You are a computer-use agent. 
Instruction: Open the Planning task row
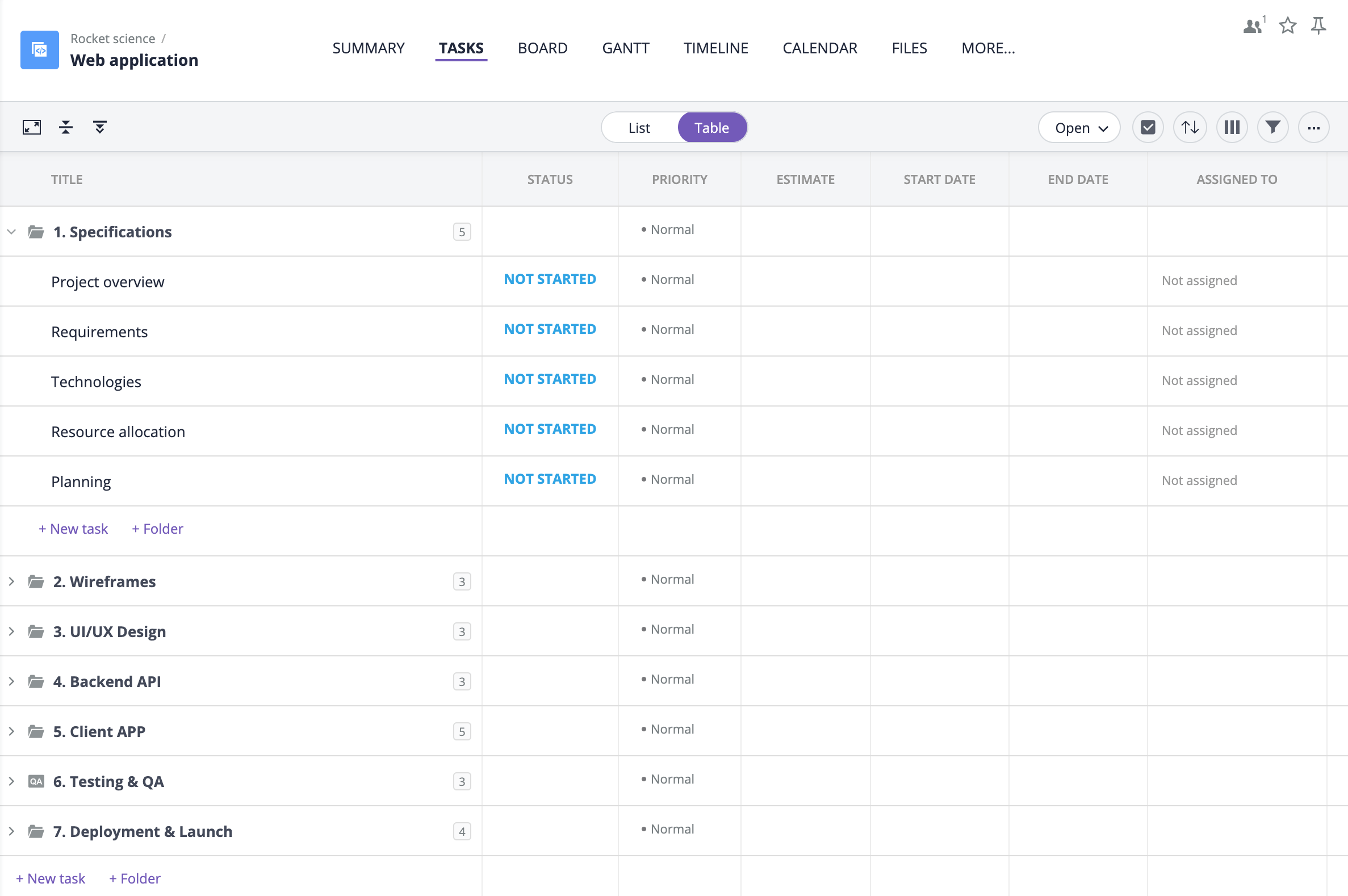pyautogui.click(x=81, y=481)
